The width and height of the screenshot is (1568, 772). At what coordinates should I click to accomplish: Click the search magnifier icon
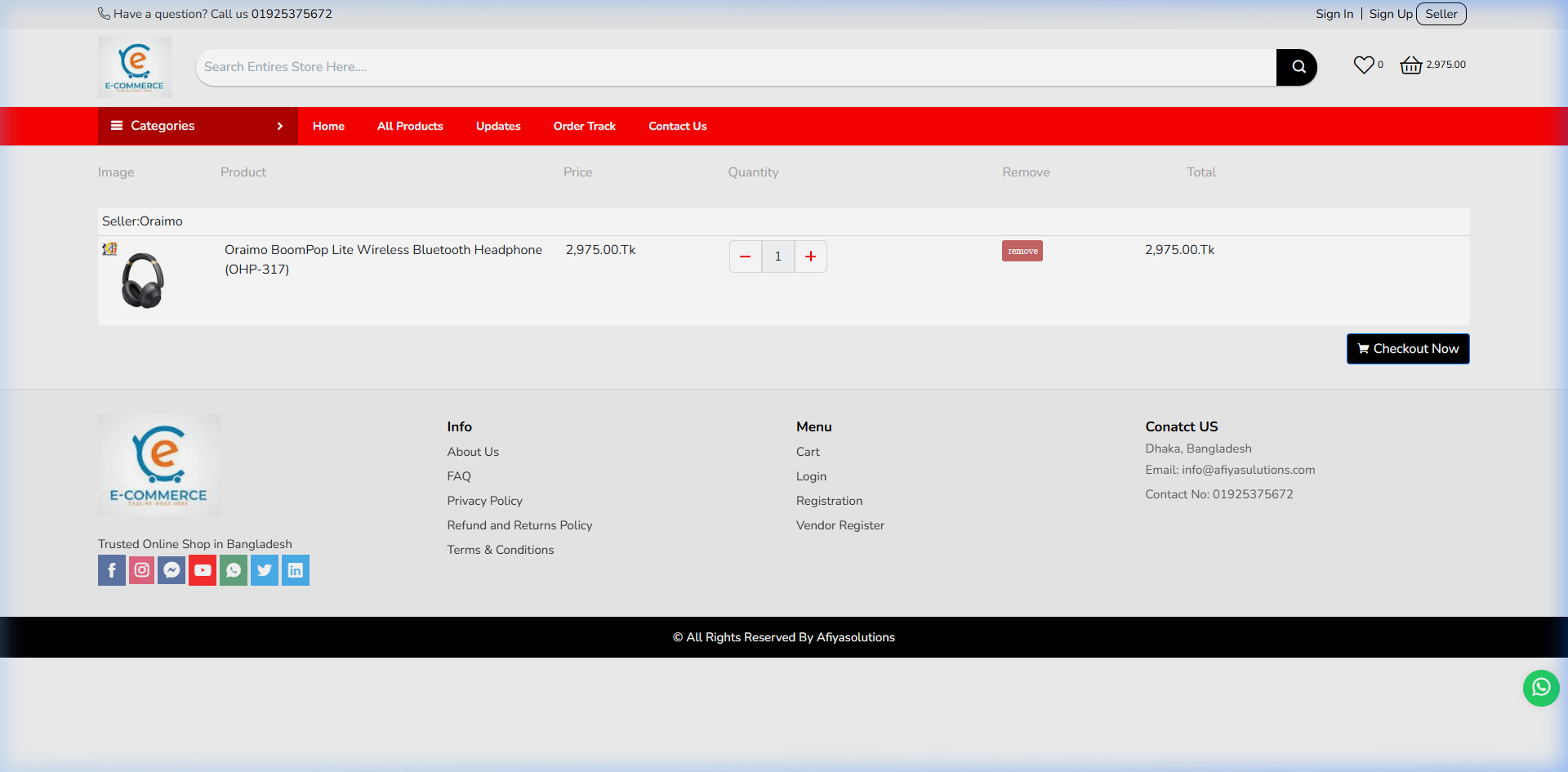pyautogui.click(x=1297, y=66)
